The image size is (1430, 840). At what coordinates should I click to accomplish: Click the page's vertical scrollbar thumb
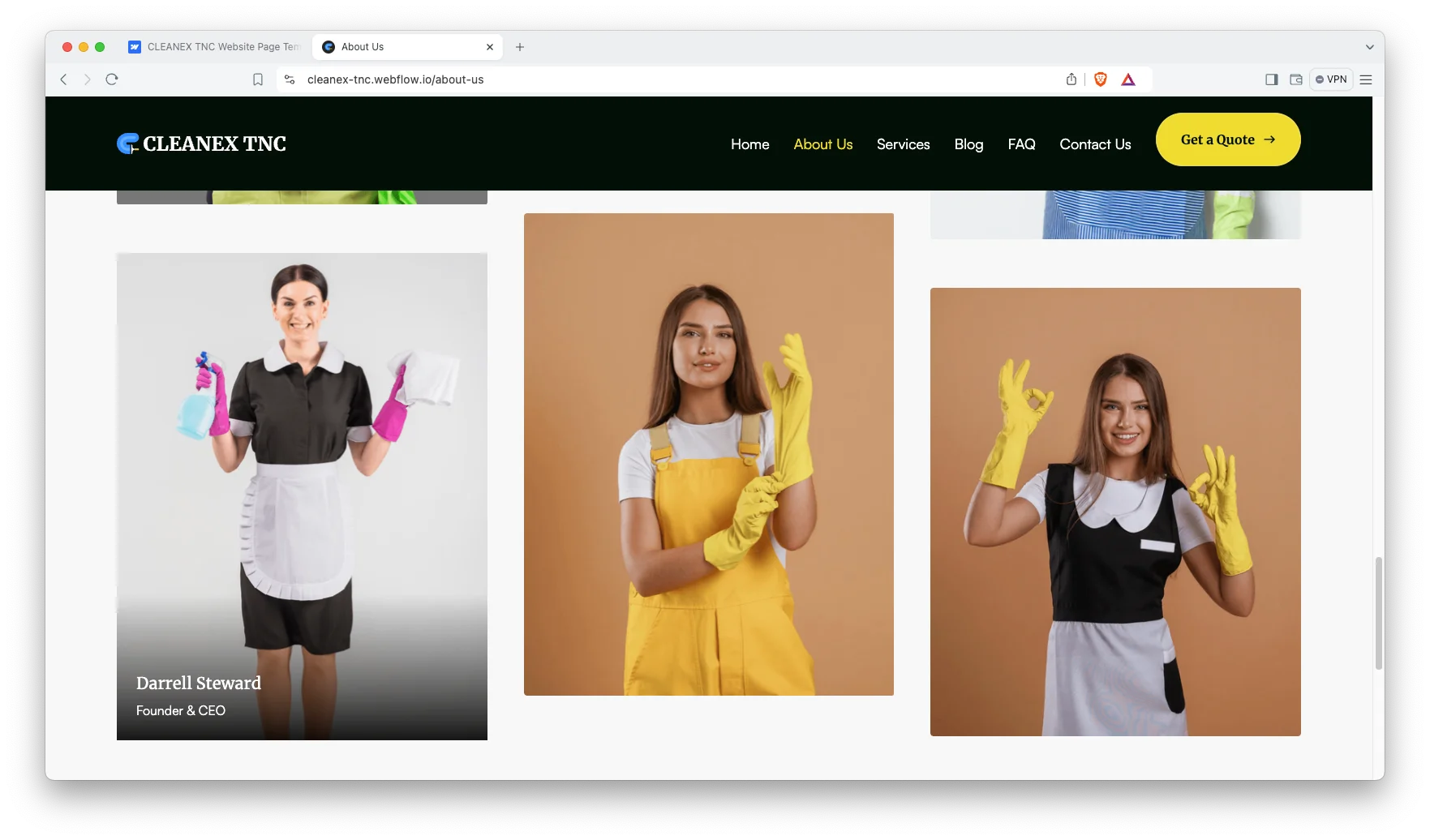tap(1378, 612)
